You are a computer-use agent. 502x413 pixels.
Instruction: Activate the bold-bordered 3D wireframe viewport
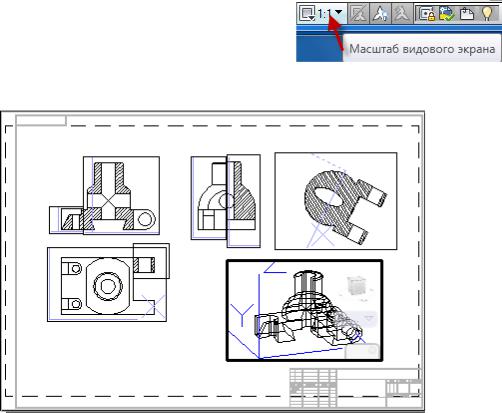(x=304, y=310)
